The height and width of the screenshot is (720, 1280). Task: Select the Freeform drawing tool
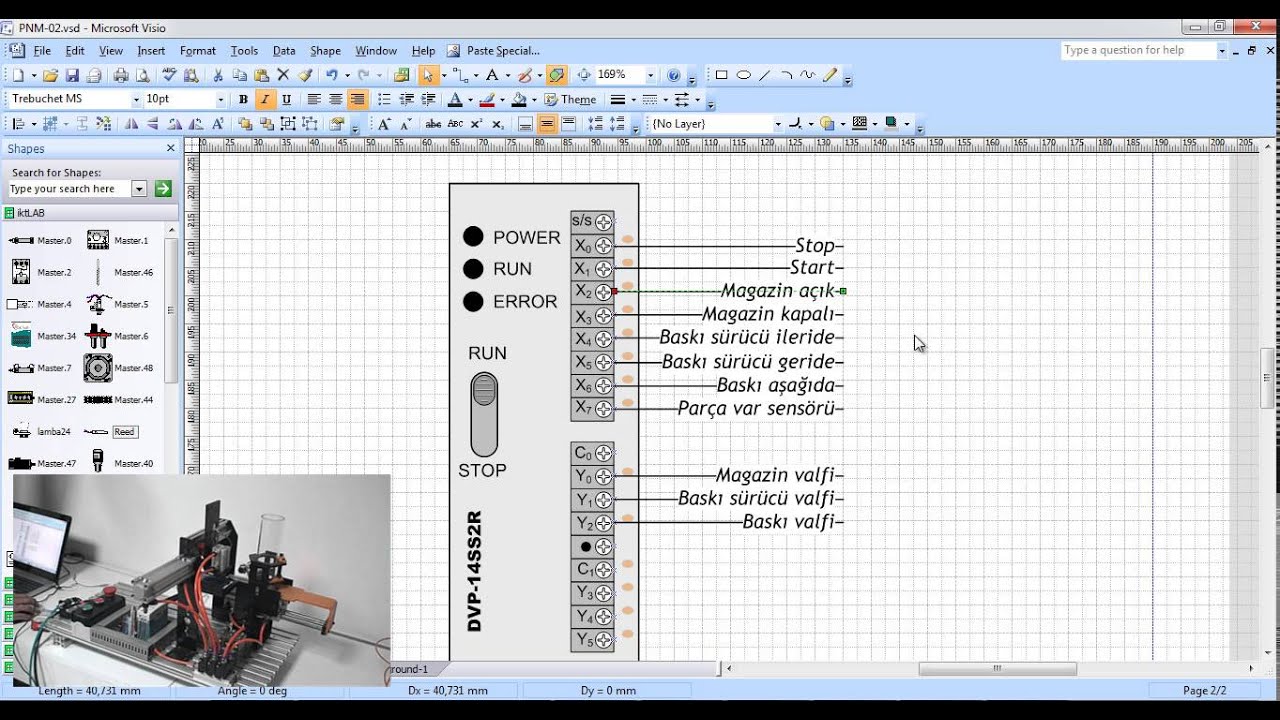coord(808,75)
